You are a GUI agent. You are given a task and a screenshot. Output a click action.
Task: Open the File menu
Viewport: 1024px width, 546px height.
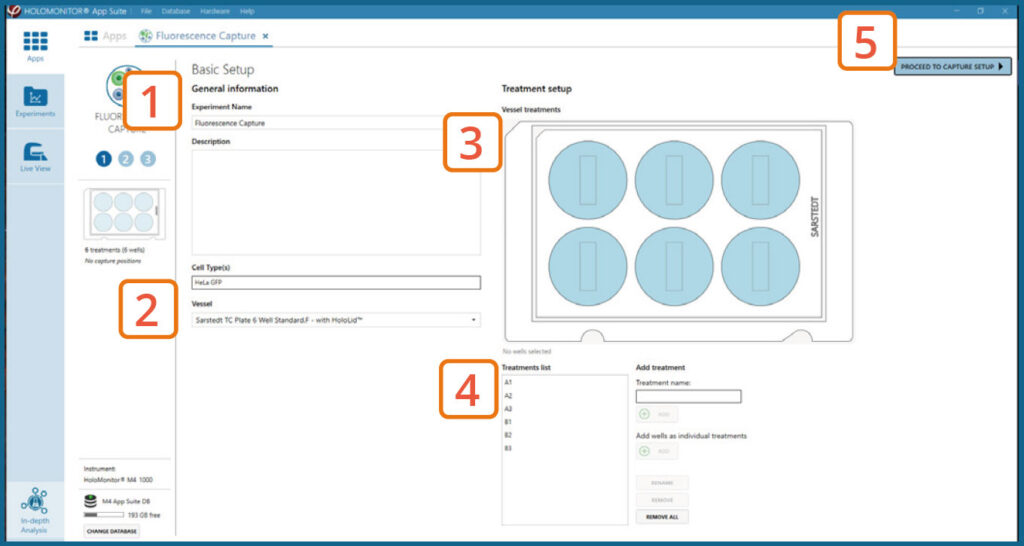tap(146, 11)
